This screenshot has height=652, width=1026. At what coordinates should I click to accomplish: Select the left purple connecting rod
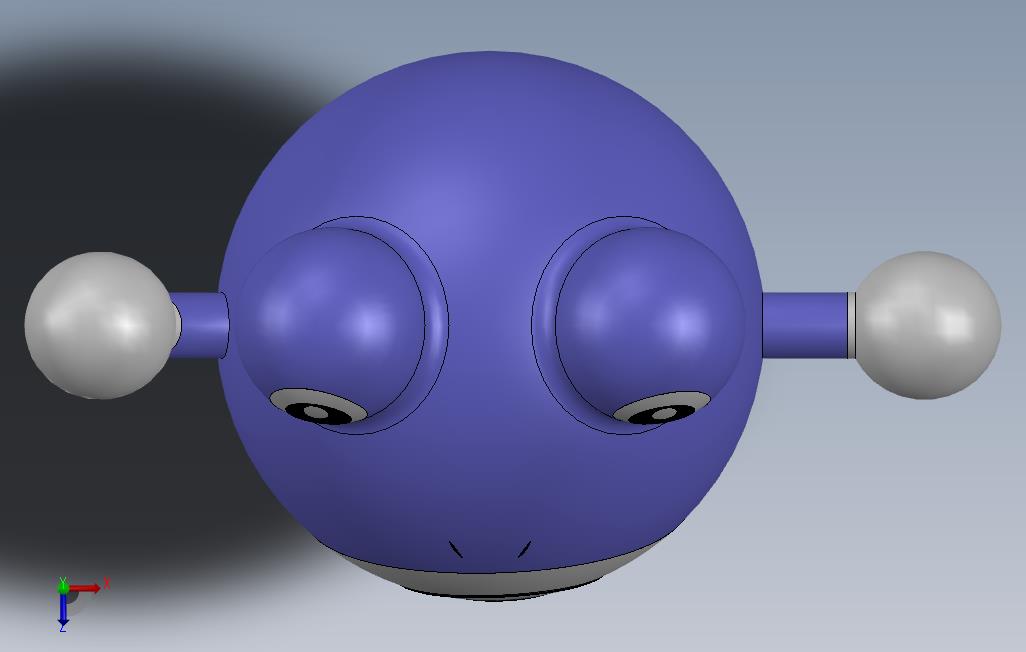[x=200, y=325]
